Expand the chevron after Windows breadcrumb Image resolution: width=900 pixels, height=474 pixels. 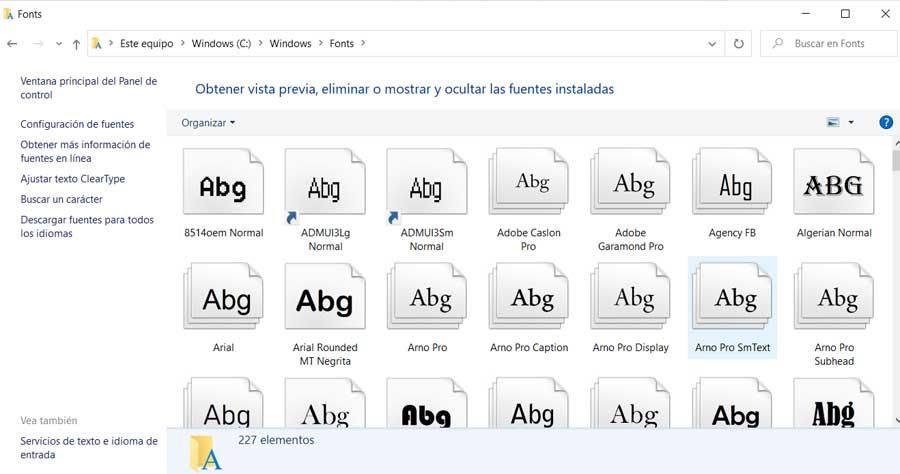coord(320,43)
